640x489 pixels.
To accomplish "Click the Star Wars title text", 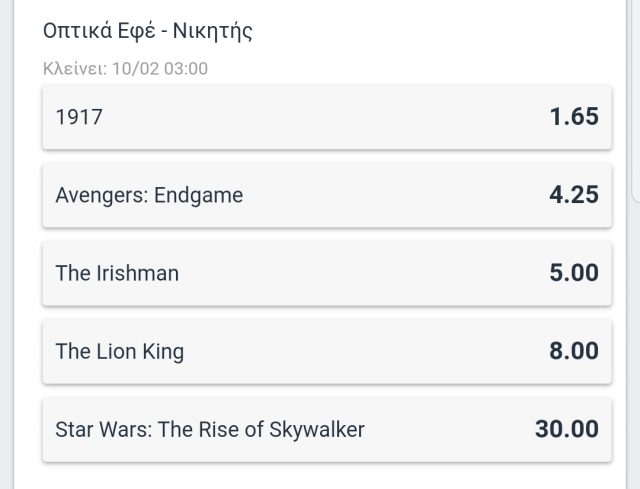I will pyautogui.click(x=210, y=430).
